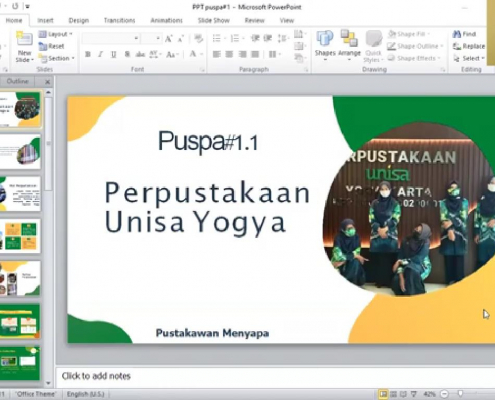495x400 pixels.
Task: Open the Design tab
Action: coord(79,20)
